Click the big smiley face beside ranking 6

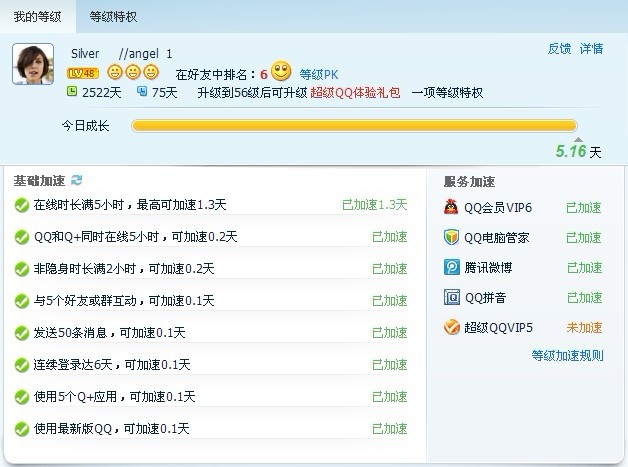click(x=281, y=71)
